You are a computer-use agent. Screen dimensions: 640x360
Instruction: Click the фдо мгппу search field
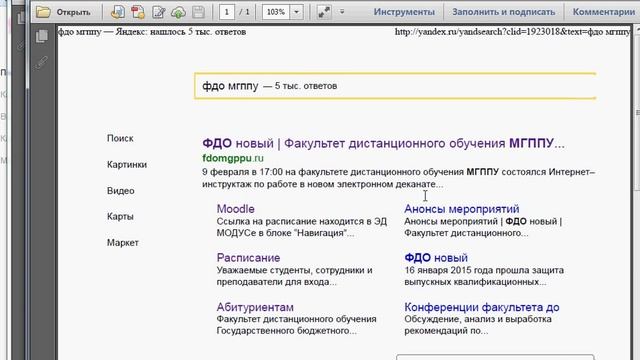pyautogui.click(x=395, y=86)
